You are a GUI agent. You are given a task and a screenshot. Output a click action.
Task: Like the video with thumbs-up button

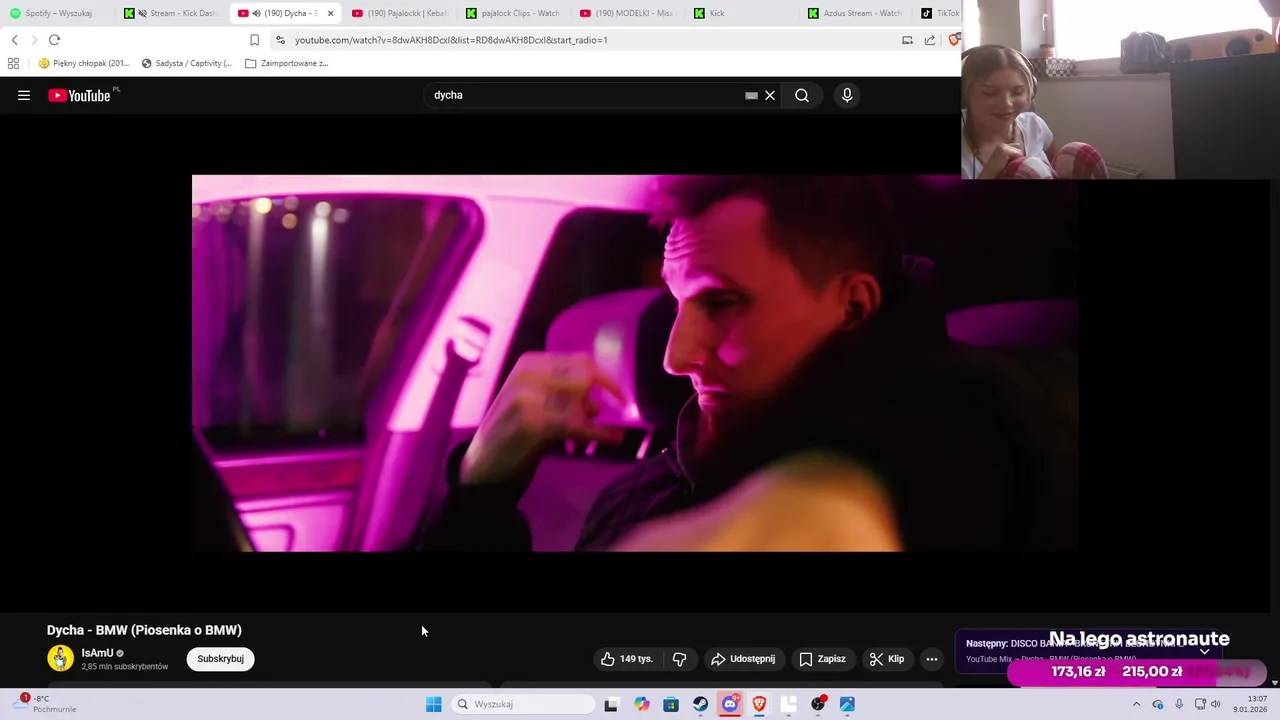point(627,659)
